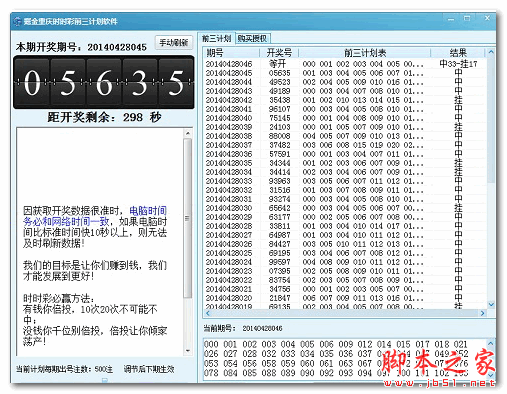Viewport: 507px width, 394px height.
Task: Select row 20140428026 with 84427
Action: coord(345,244)
